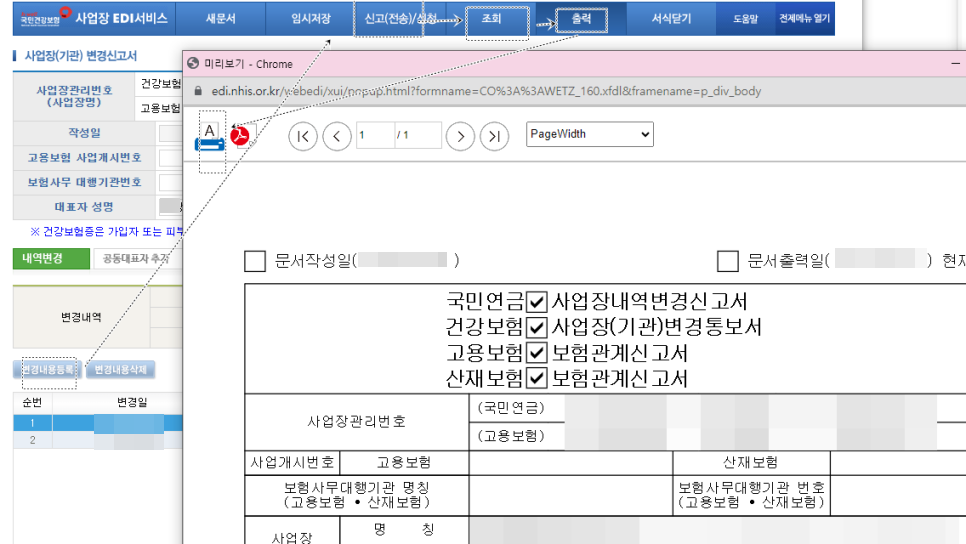Go to previous page in preview
Image resolution: width=966 pixels, height=544 pixels.
pos(336,136)
